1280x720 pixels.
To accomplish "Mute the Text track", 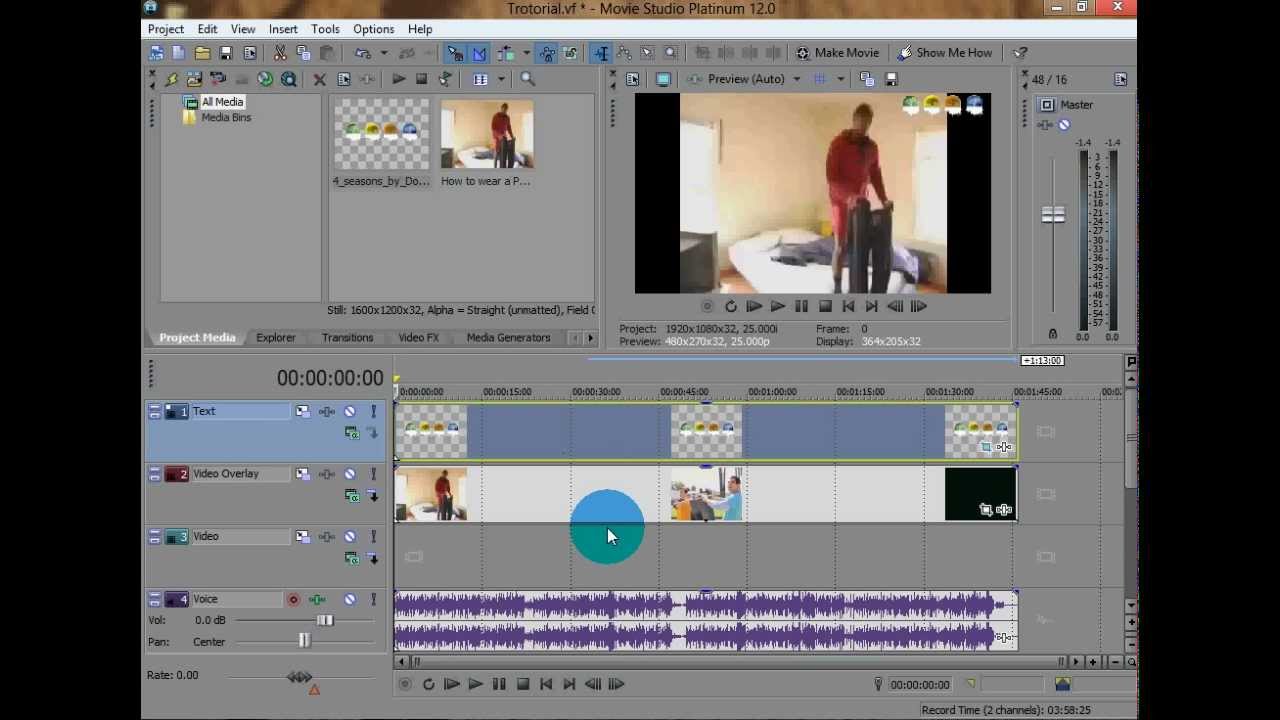I will 350,411.
